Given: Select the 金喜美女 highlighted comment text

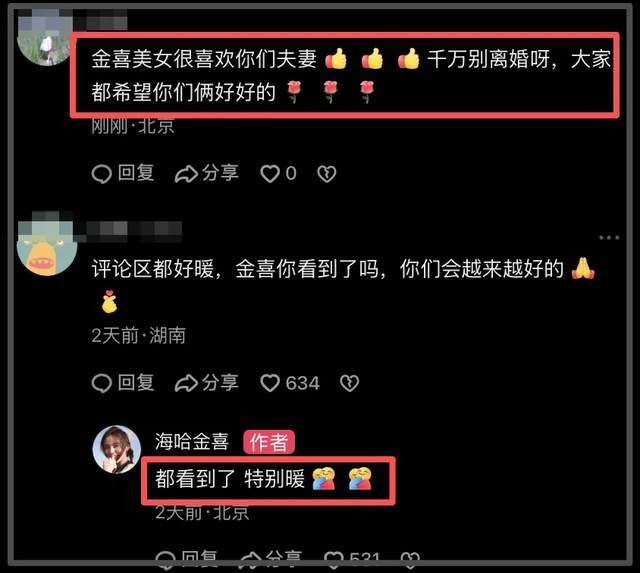Looking at the screenshot, I should 351,76.
